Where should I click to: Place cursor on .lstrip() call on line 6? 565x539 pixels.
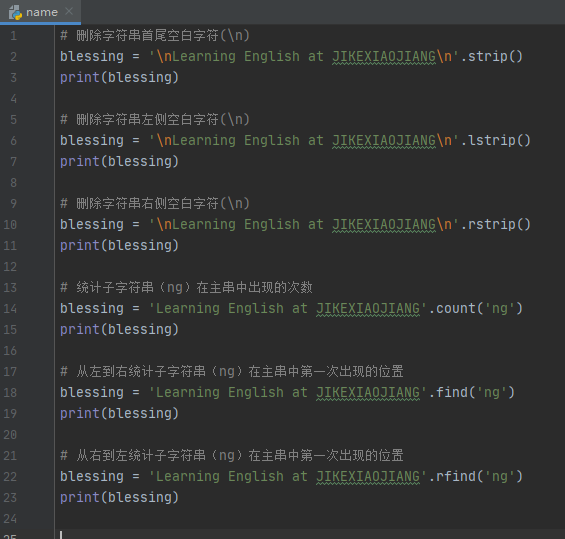[496, 141]
